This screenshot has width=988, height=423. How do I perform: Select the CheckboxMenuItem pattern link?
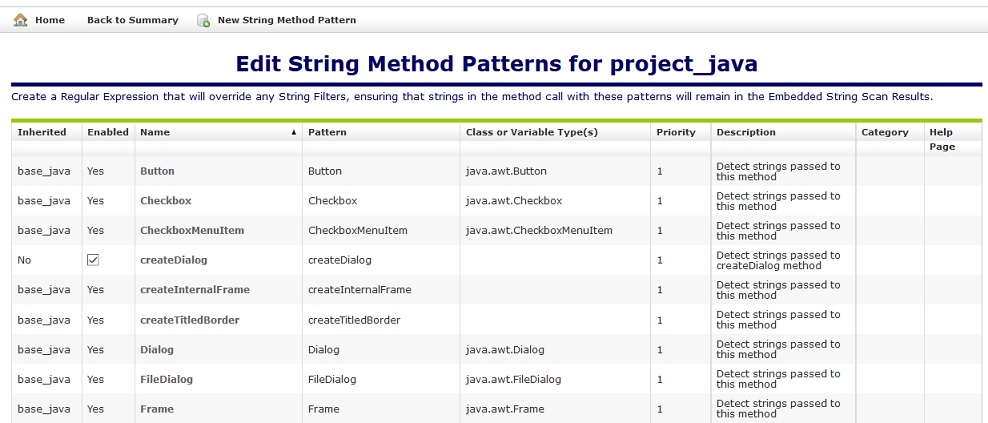click(191, 230)
